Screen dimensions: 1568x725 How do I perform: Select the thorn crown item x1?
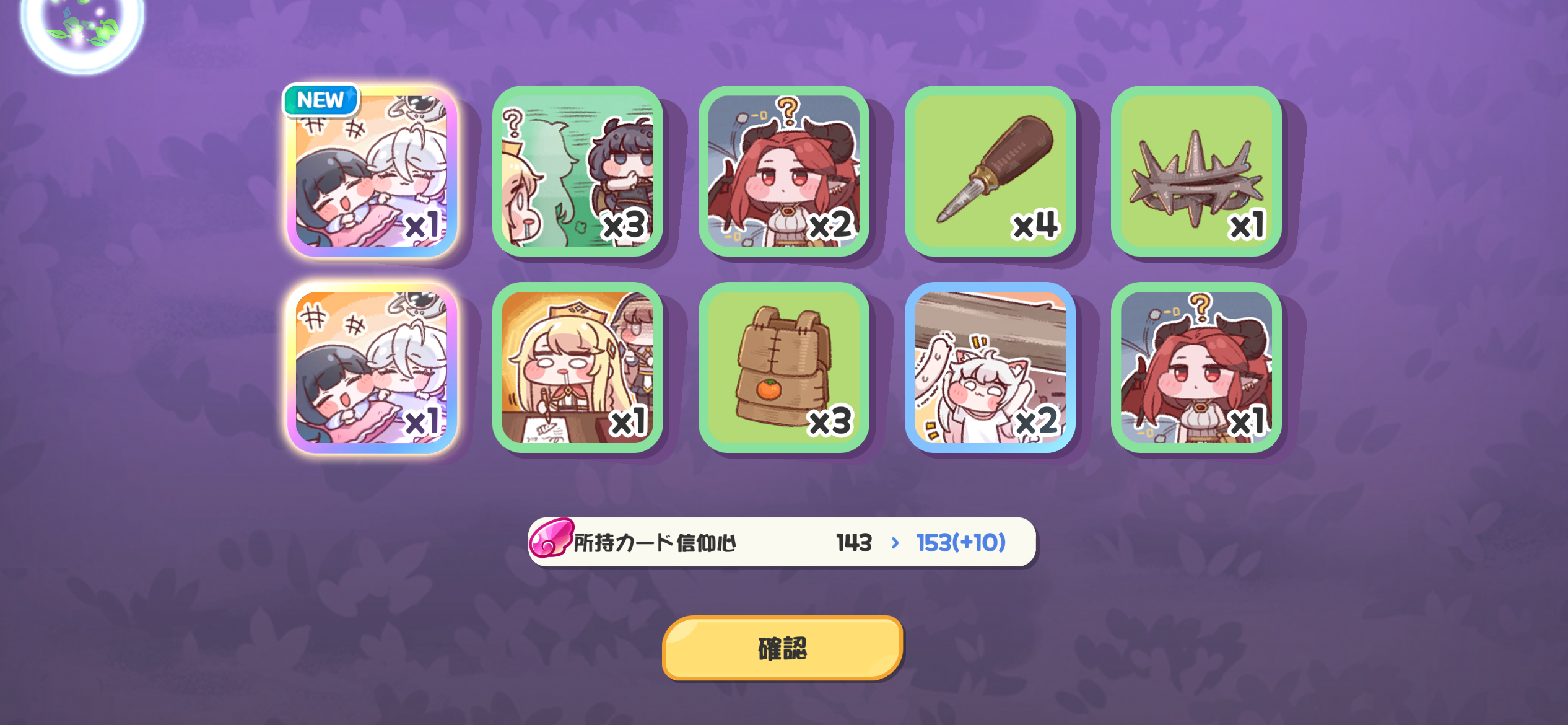(x=1196, y=171)
